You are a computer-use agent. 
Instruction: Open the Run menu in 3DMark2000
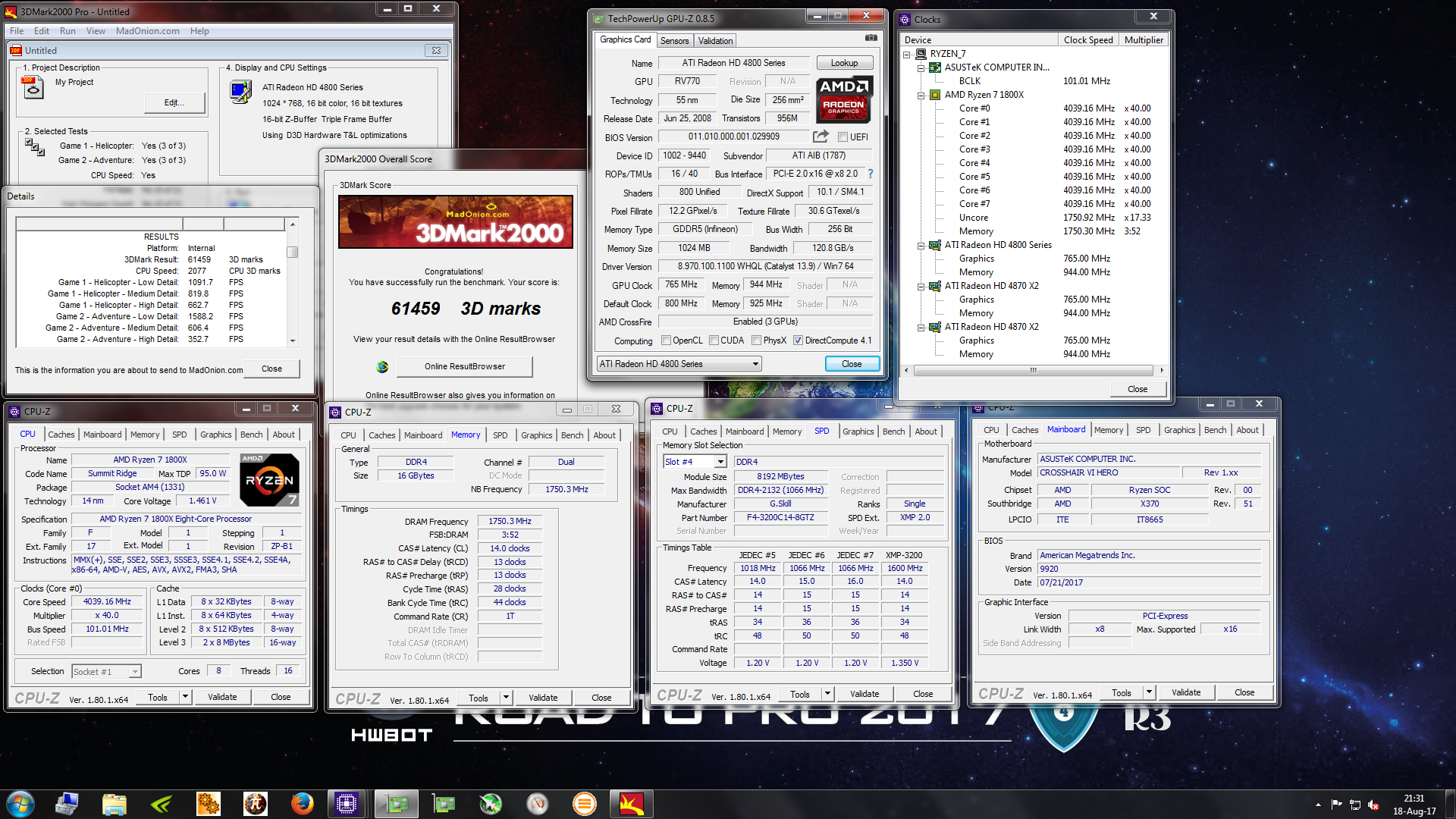coord(67,31)
